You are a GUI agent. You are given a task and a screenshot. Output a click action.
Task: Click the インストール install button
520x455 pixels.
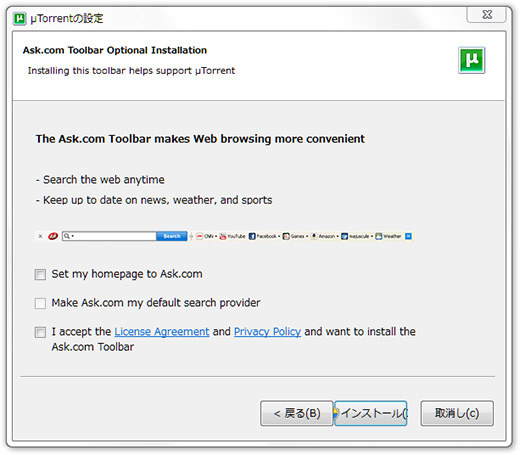[x=371, y=413]
